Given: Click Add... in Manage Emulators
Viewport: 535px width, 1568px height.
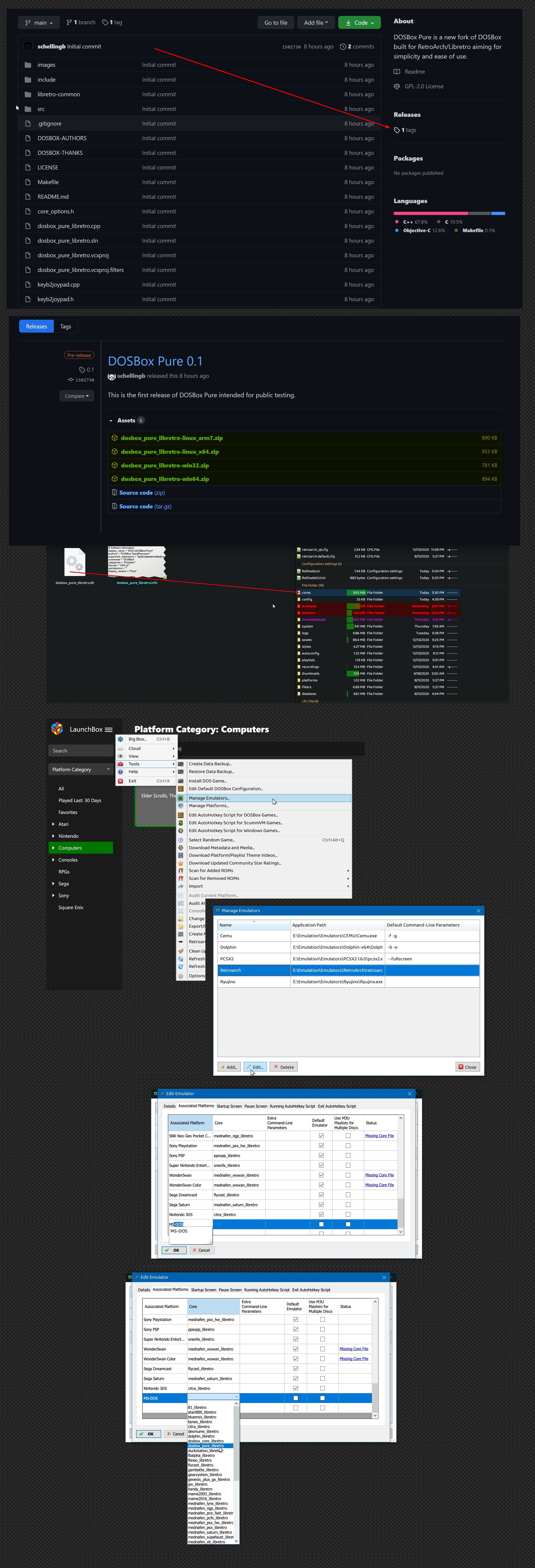Looking at the screenshot, I should (x=229, y=1067).
